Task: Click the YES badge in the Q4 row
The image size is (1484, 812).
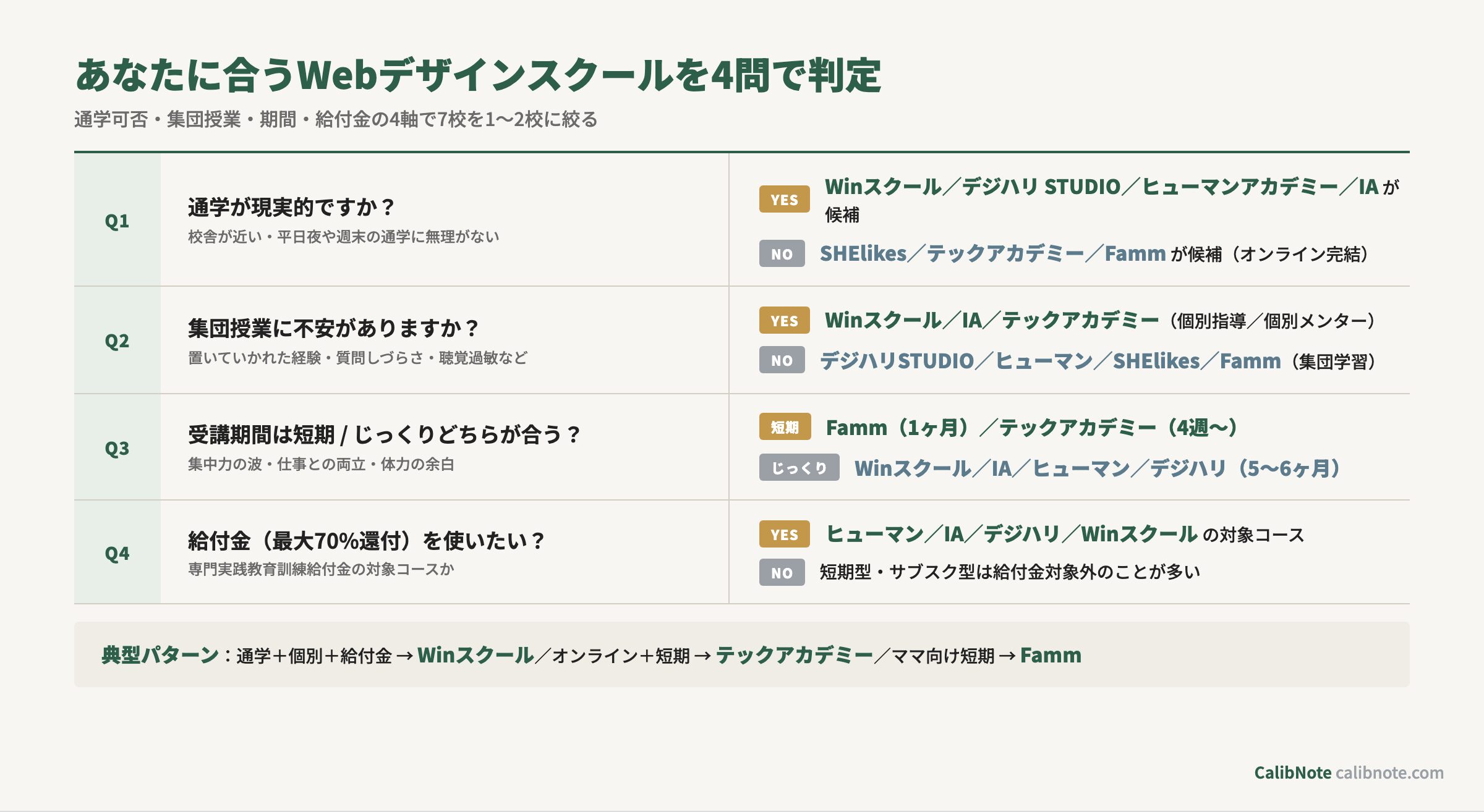Action: (x=784, y=534)
